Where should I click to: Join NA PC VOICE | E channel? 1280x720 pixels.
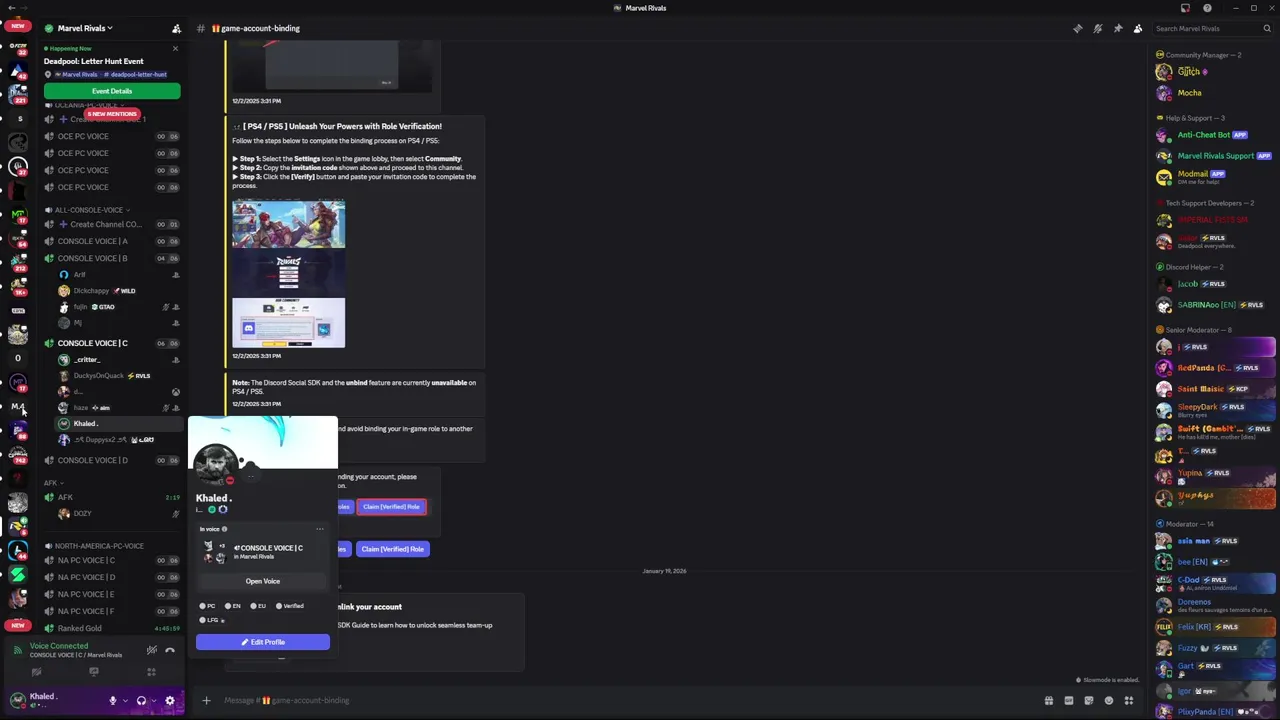point(112,594)
